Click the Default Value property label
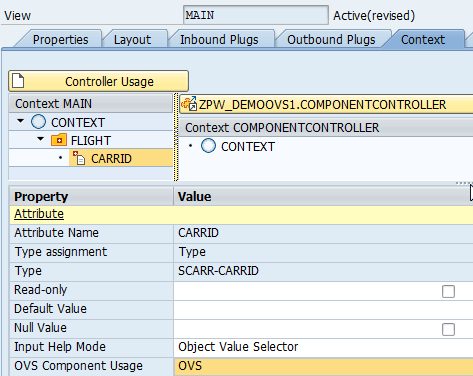This screenshot has width=473, height=376. click(50, 309)
